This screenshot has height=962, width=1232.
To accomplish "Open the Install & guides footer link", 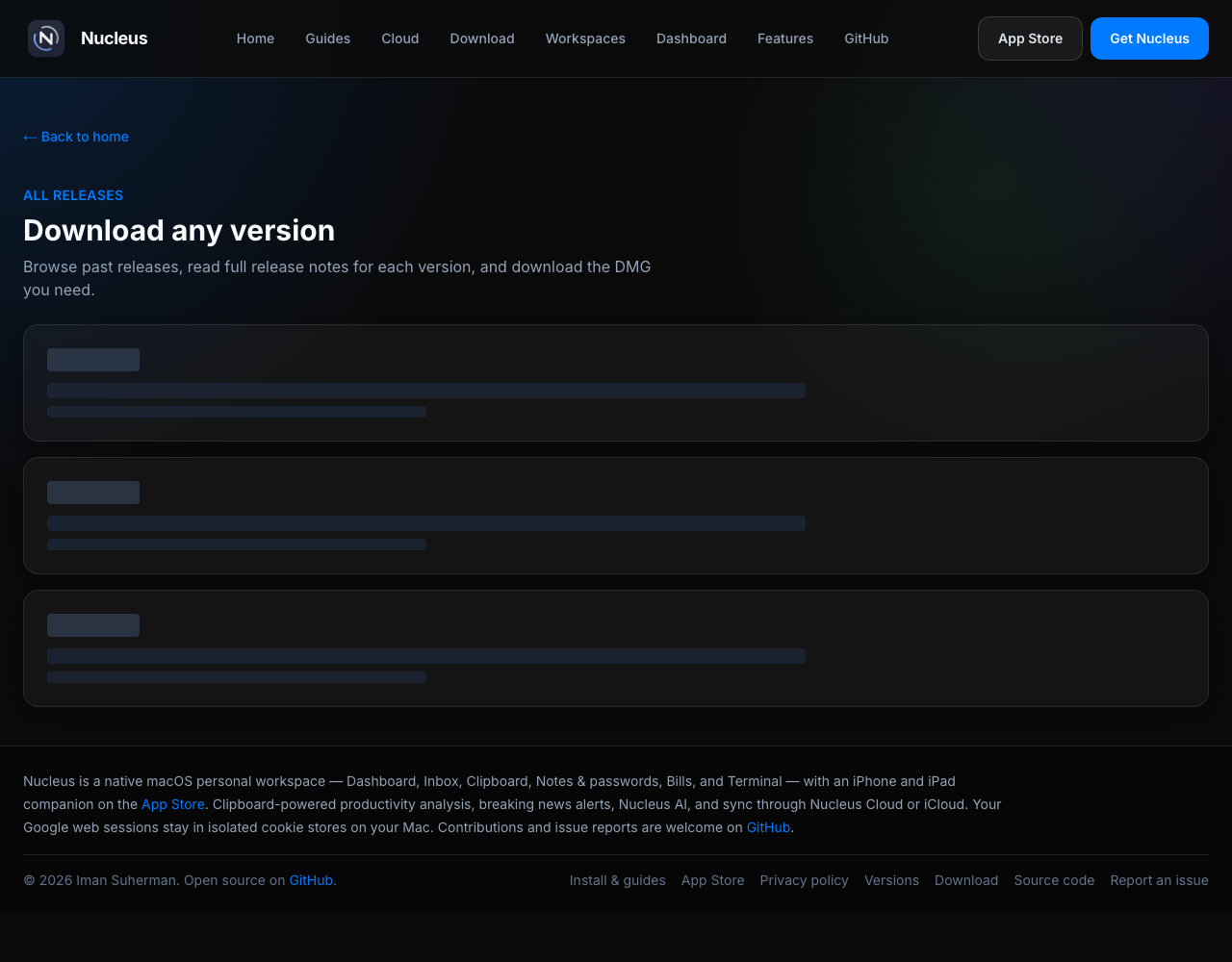I will point(618,880).
